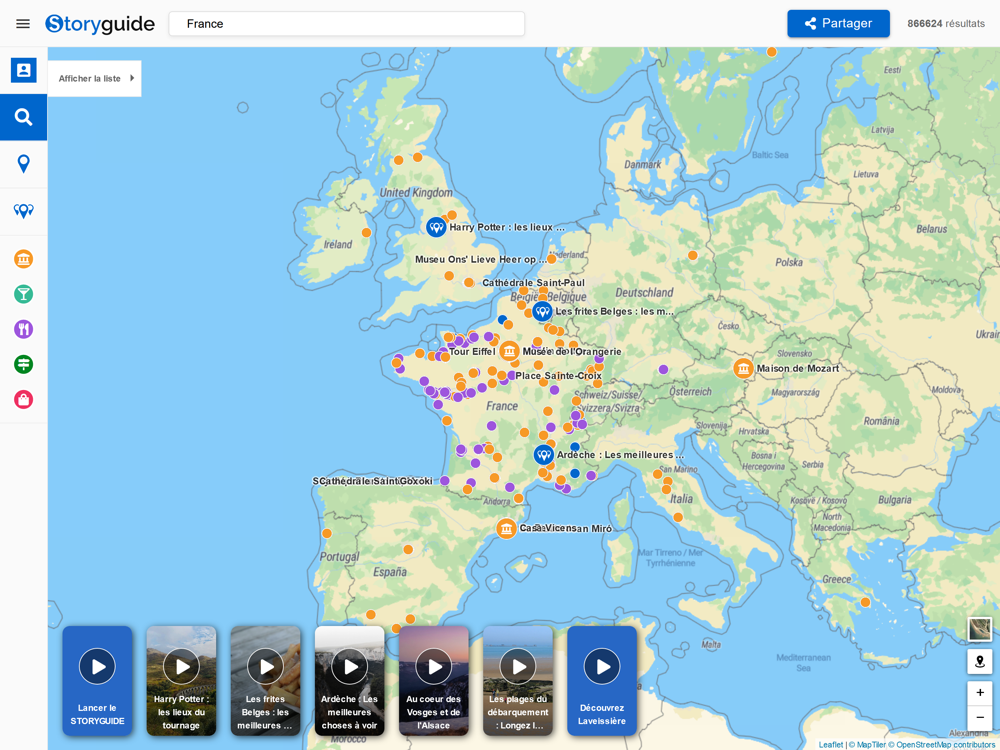The height and width of the screenshot is (750, 1000).
Task: Click the Cathédrale Saint-Paul map label
Action: click(533, 283)
